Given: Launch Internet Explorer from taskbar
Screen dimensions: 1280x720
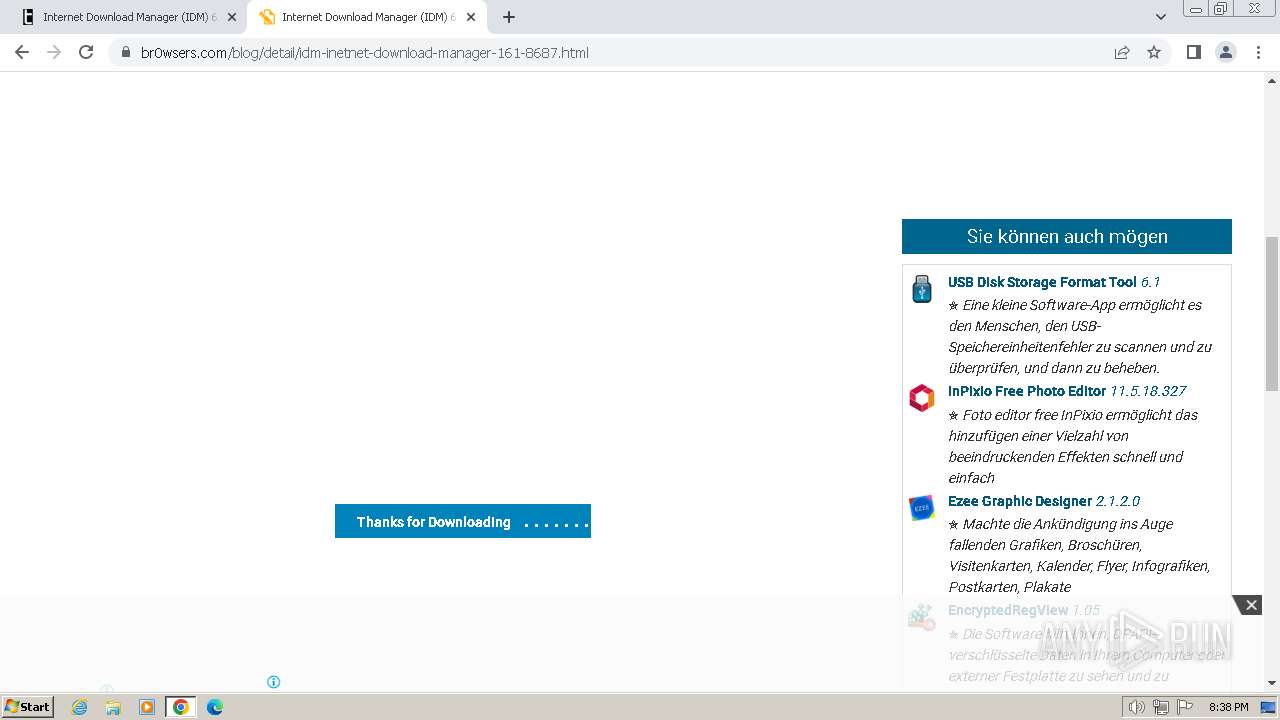Looking at the screenshot, I should coord(80,707).
